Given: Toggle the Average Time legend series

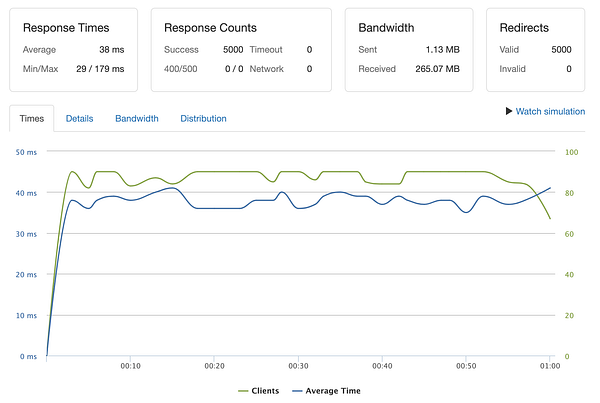Looking at the screenshot, I should click(335, 391).
